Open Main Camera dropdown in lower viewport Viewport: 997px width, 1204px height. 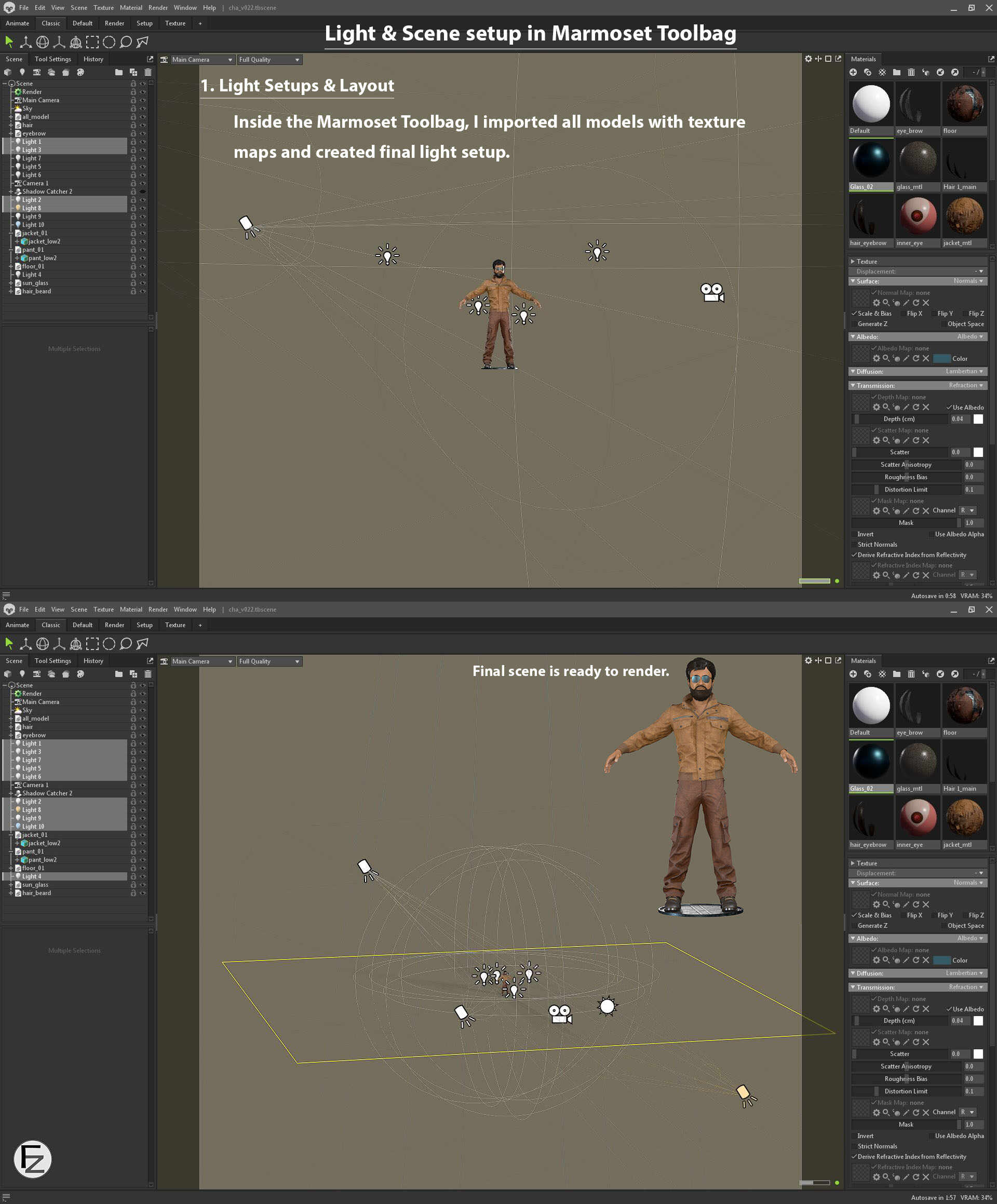203,661
